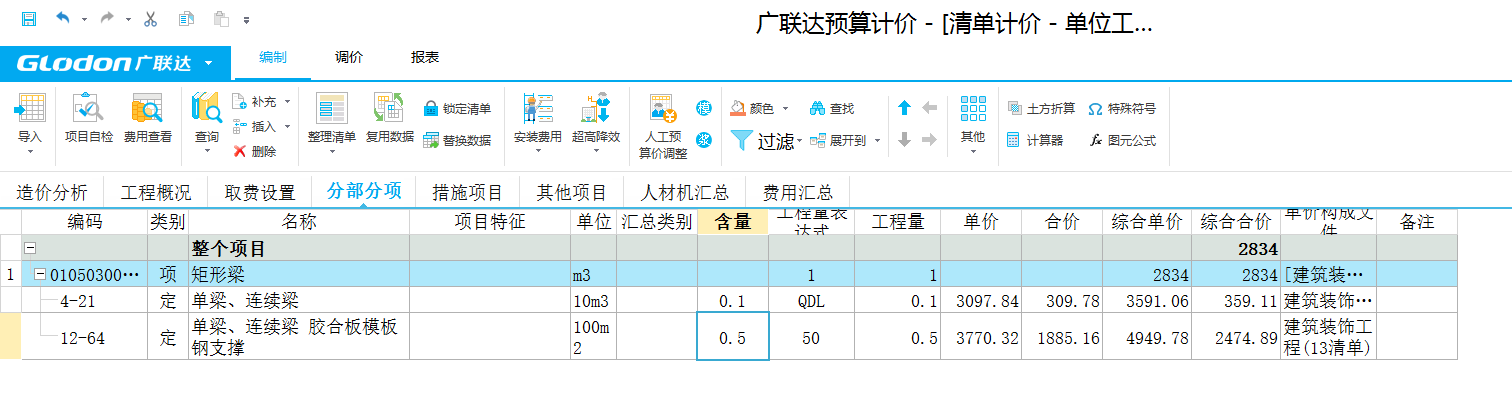
Task: Click the undo arrow icon
Action: coord(64,19)
